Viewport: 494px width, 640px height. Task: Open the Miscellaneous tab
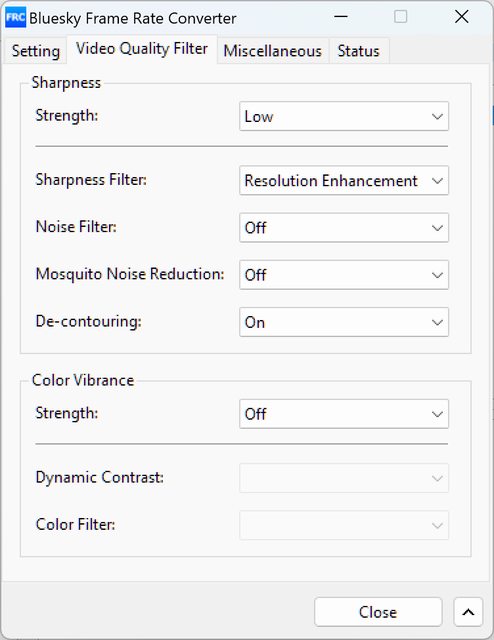273,51
